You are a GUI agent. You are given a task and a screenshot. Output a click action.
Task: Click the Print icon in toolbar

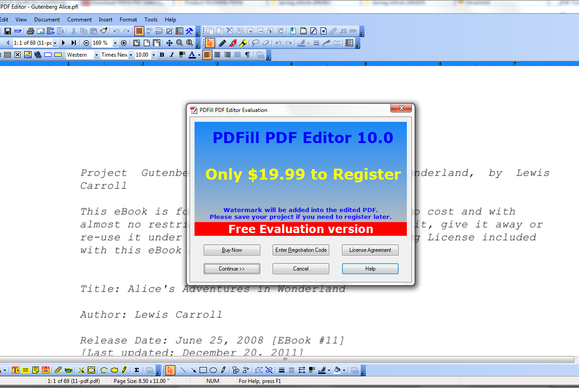pyautogui.click(x=30, y=31)
